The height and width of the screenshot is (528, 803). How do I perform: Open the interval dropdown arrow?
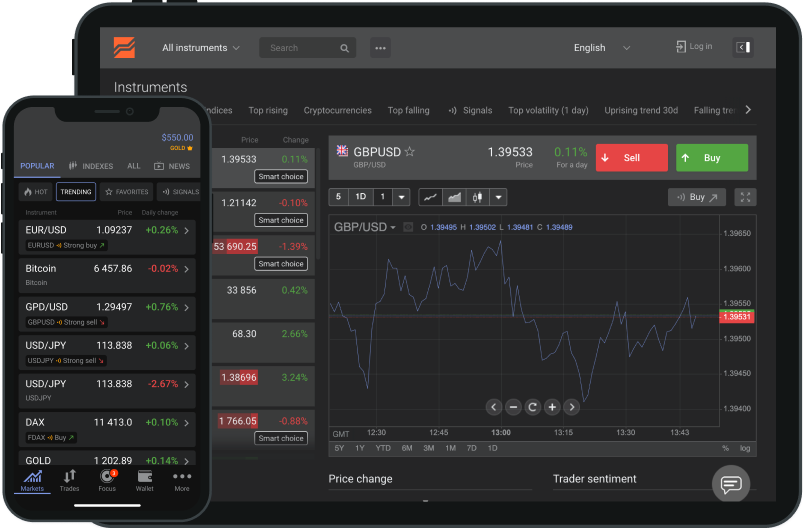coord(402,197)
